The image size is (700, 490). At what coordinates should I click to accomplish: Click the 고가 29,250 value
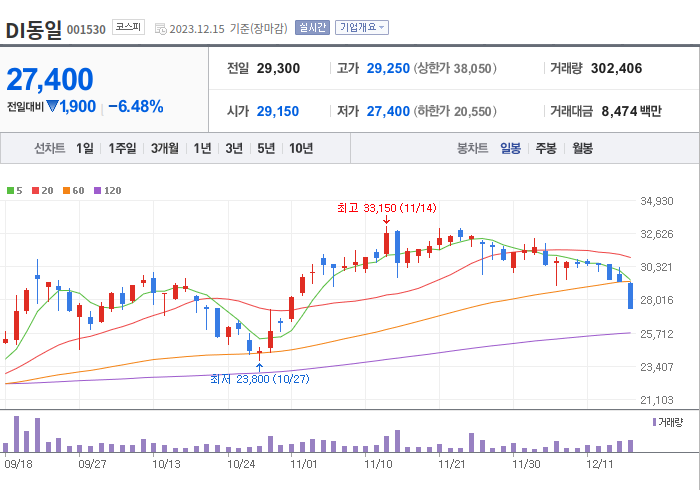click(x=388, y=68)
